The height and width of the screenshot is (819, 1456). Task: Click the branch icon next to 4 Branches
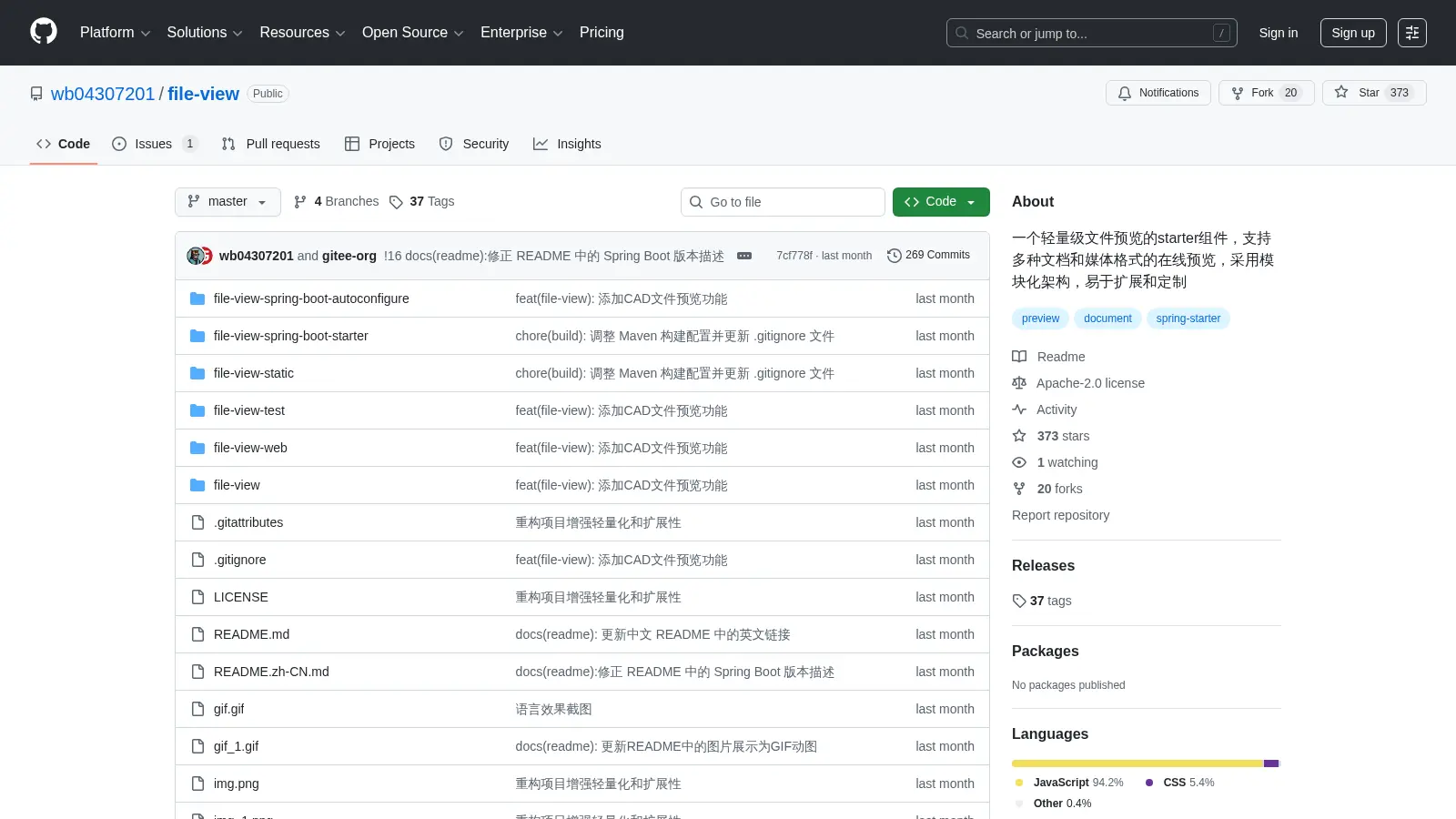pos(300,202)
